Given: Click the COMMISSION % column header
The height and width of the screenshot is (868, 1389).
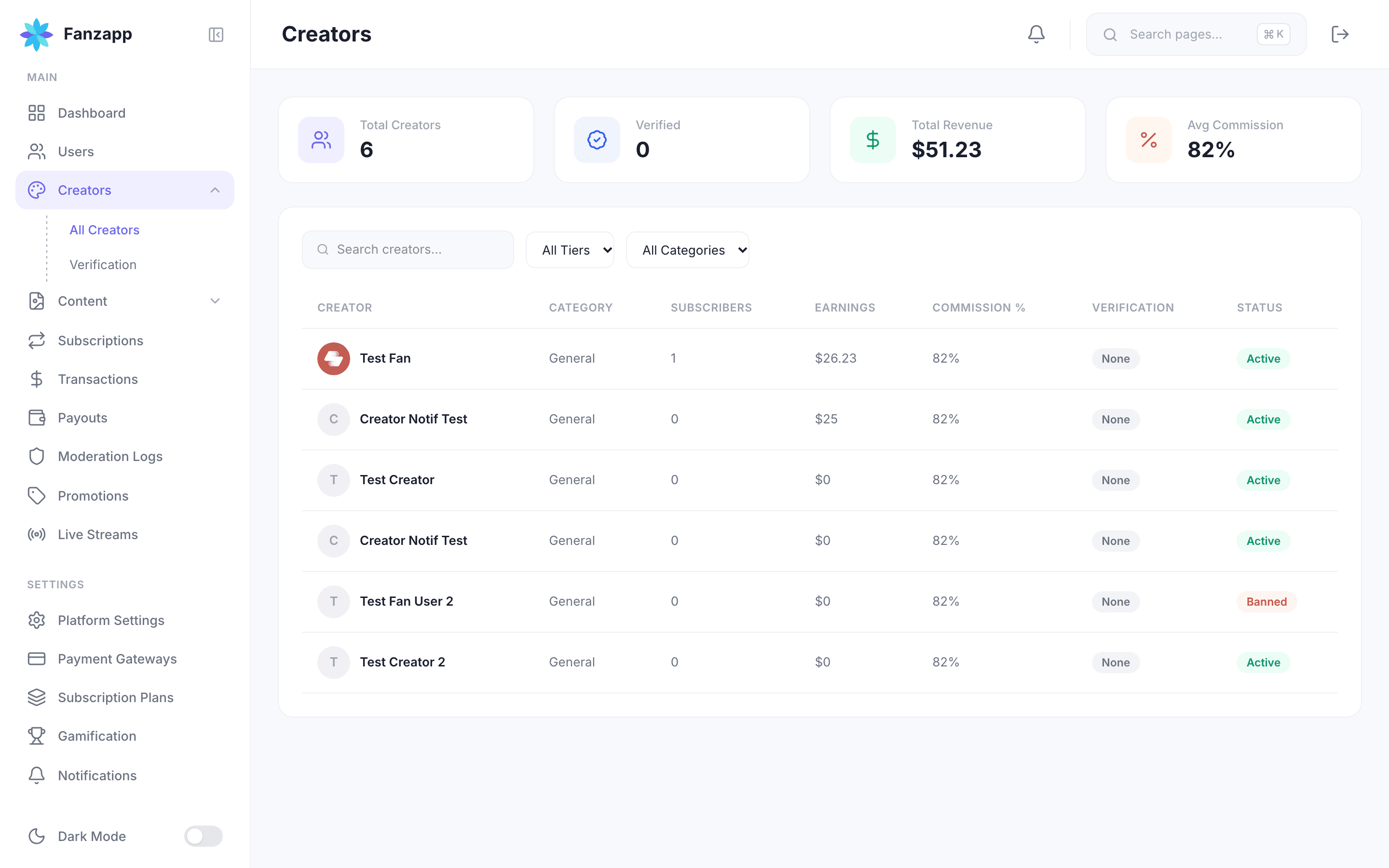Looking at the screenshot, I should coord(979,308).
